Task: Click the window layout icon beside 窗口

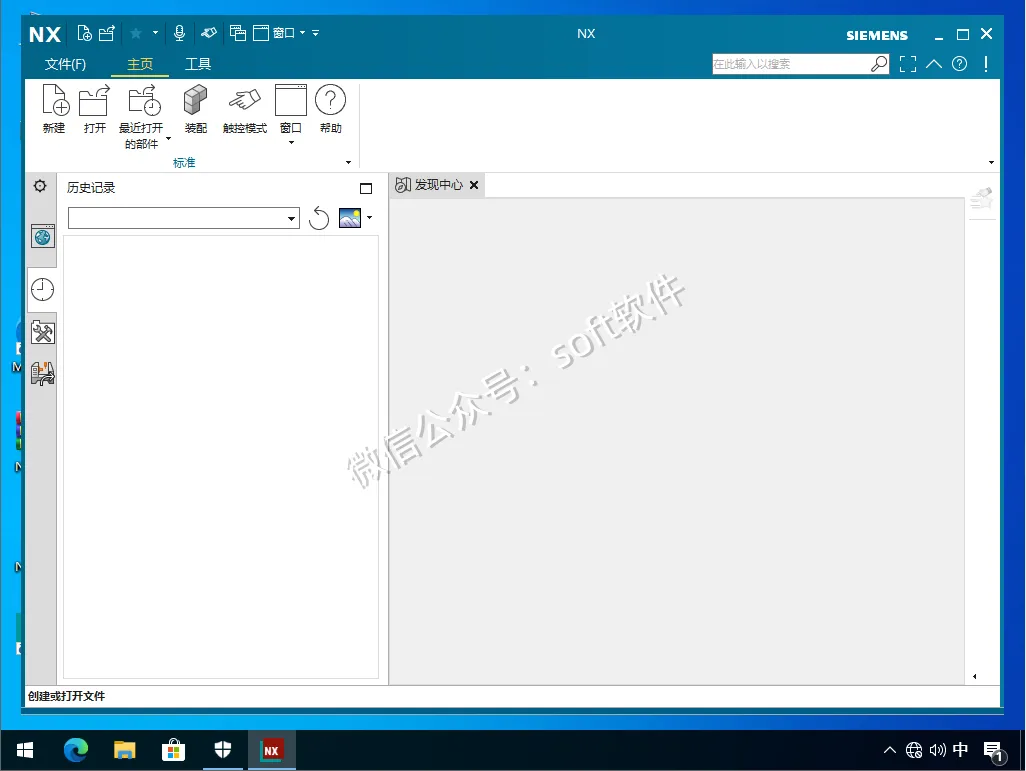Action: [x=261, y=33]
